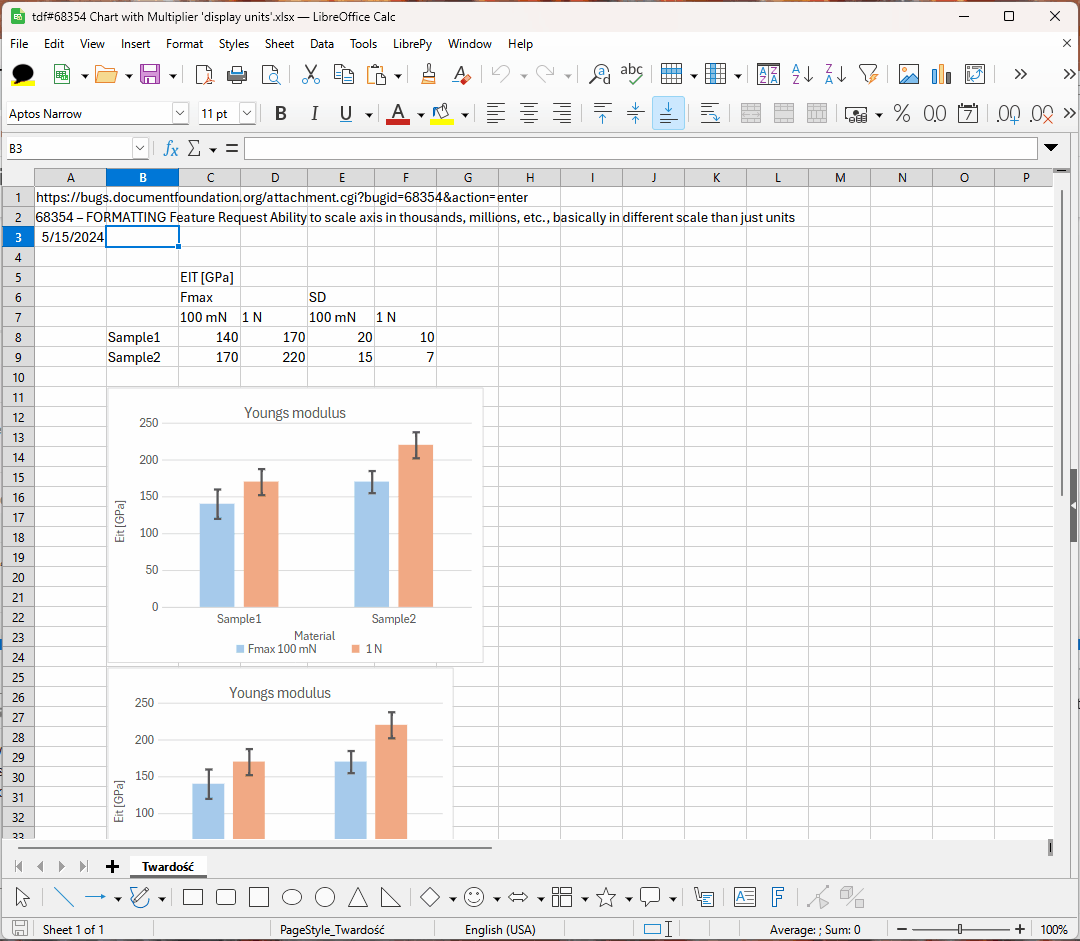
Task: Clone formatting with the paintbrush icon
Action: [428, 74]
